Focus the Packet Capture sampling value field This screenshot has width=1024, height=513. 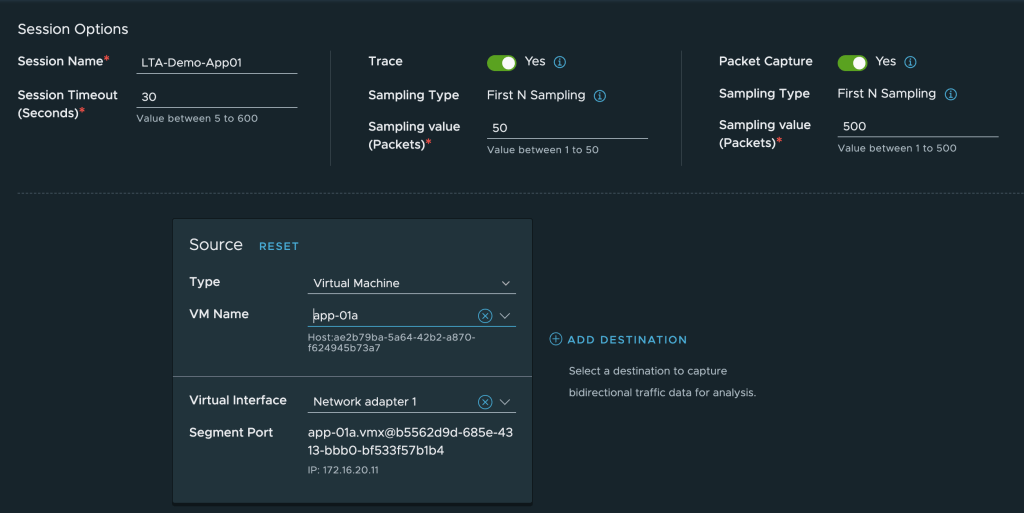pos(917,128)
